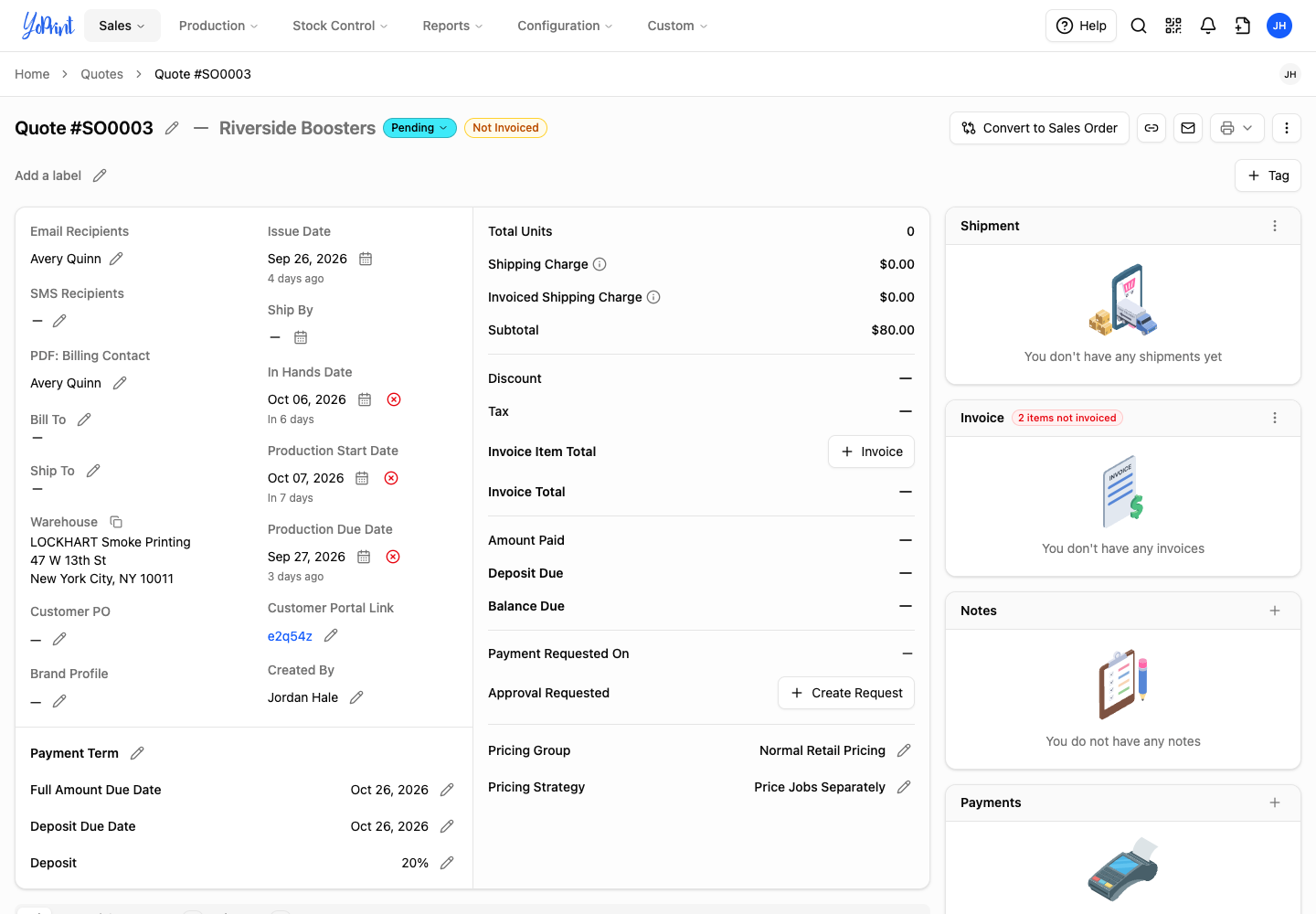This screenshot has width=1316, height=914.
Task: Edit the Pricing Group value
Action: coord(904,750)
